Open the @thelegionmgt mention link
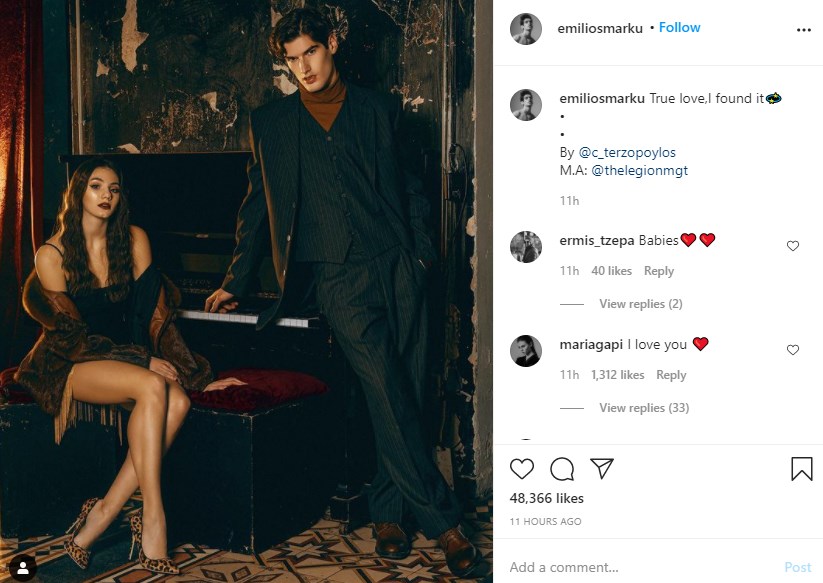This screenshot has width=823, height=583. point(639,171)
